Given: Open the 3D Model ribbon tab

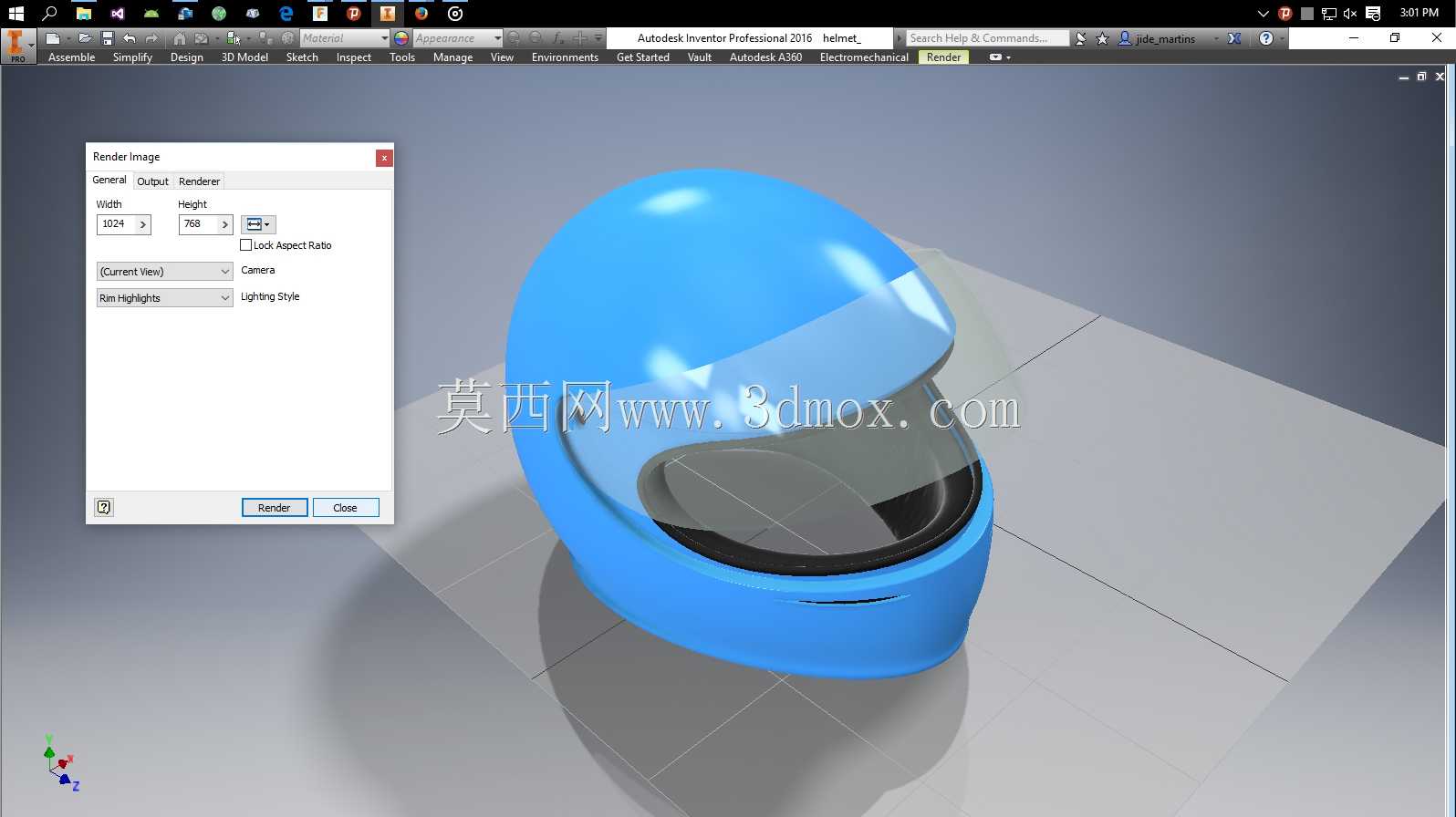Looking at the screenshot, I should pos(244,57).
